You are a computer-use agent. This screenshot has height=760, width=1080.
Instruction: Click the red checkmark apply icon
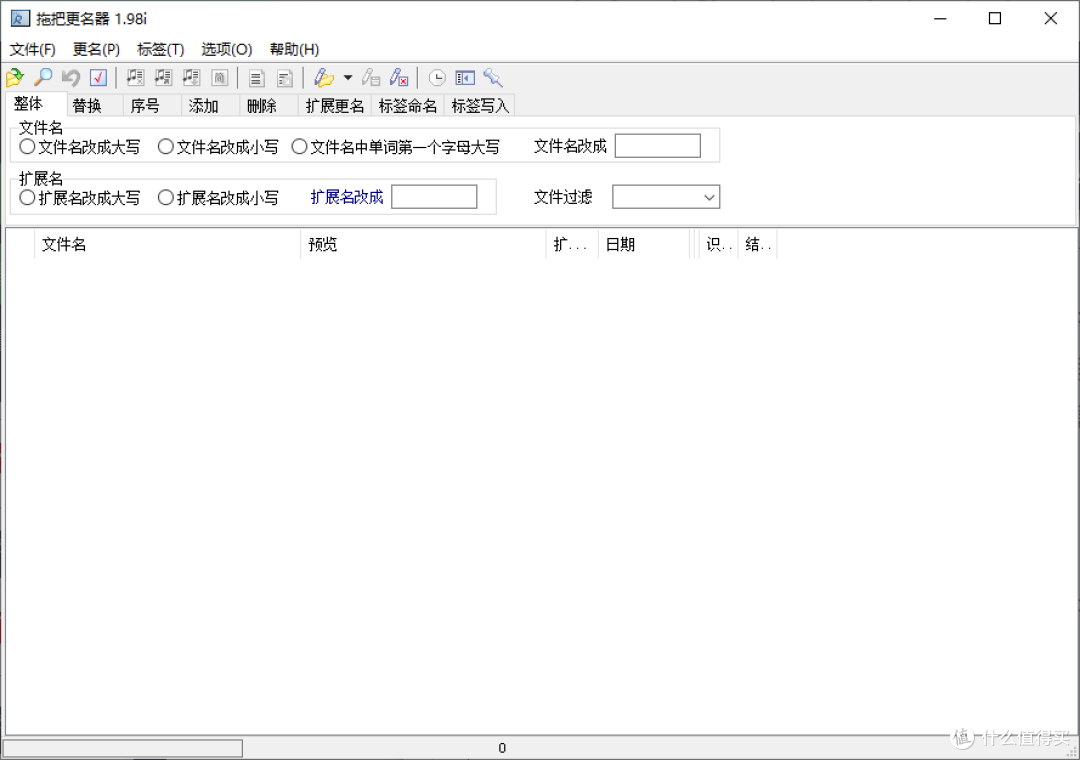[98, 77]
